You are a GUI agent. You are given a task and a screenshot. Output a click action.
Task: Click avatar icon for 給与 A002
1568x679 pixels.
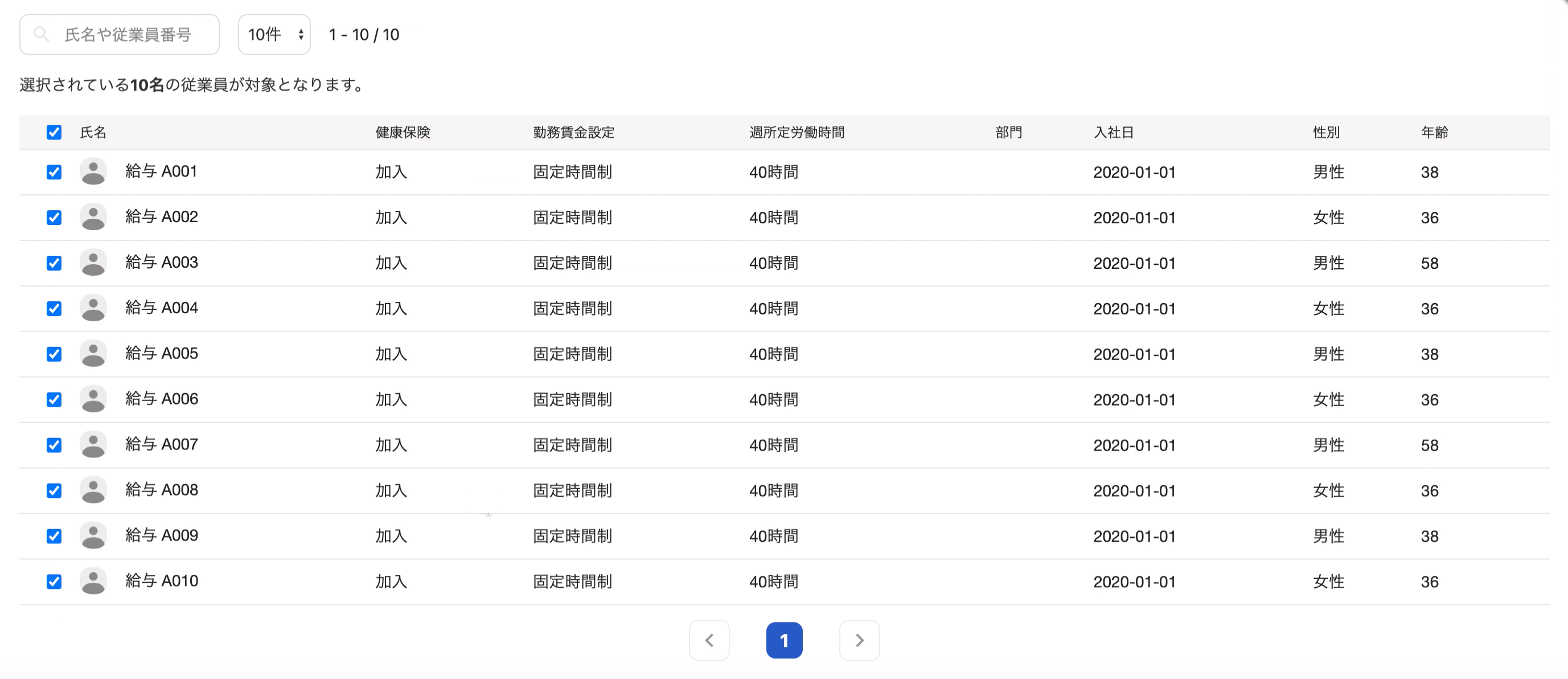93,218
